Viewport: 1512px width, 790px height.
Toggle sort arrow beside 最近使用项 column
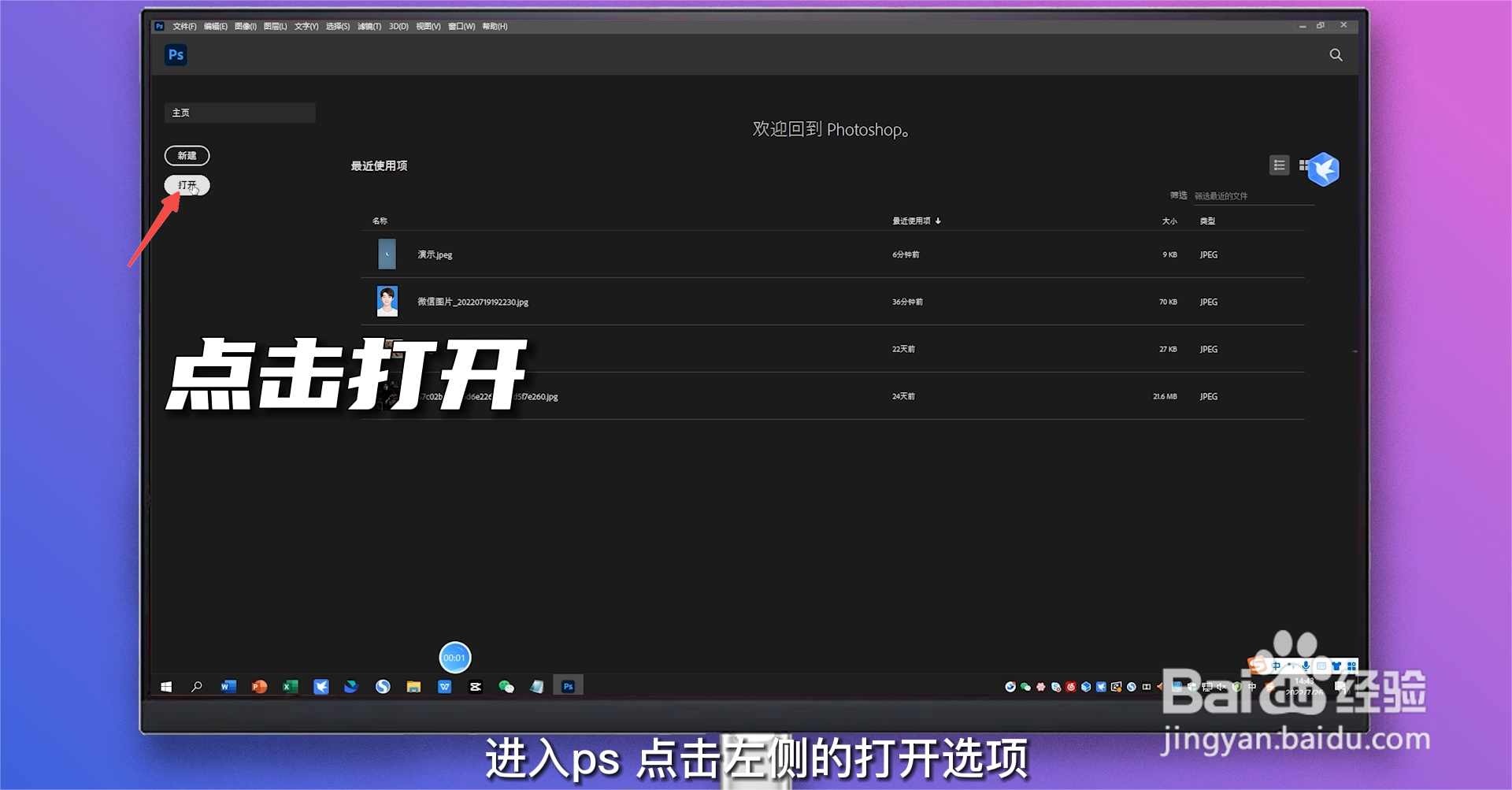click(x=938, y=221)
